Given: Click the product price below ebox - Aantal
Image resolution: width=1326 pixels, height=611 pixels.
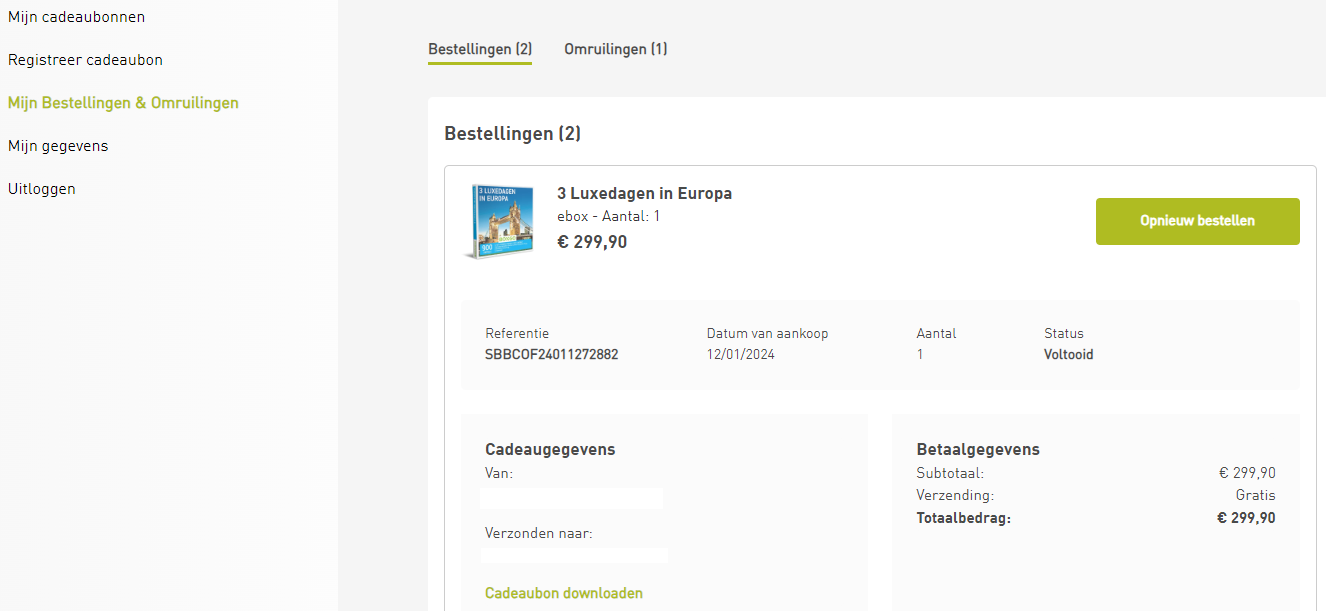Looking at the screenshot, I should tap(592, 241).
